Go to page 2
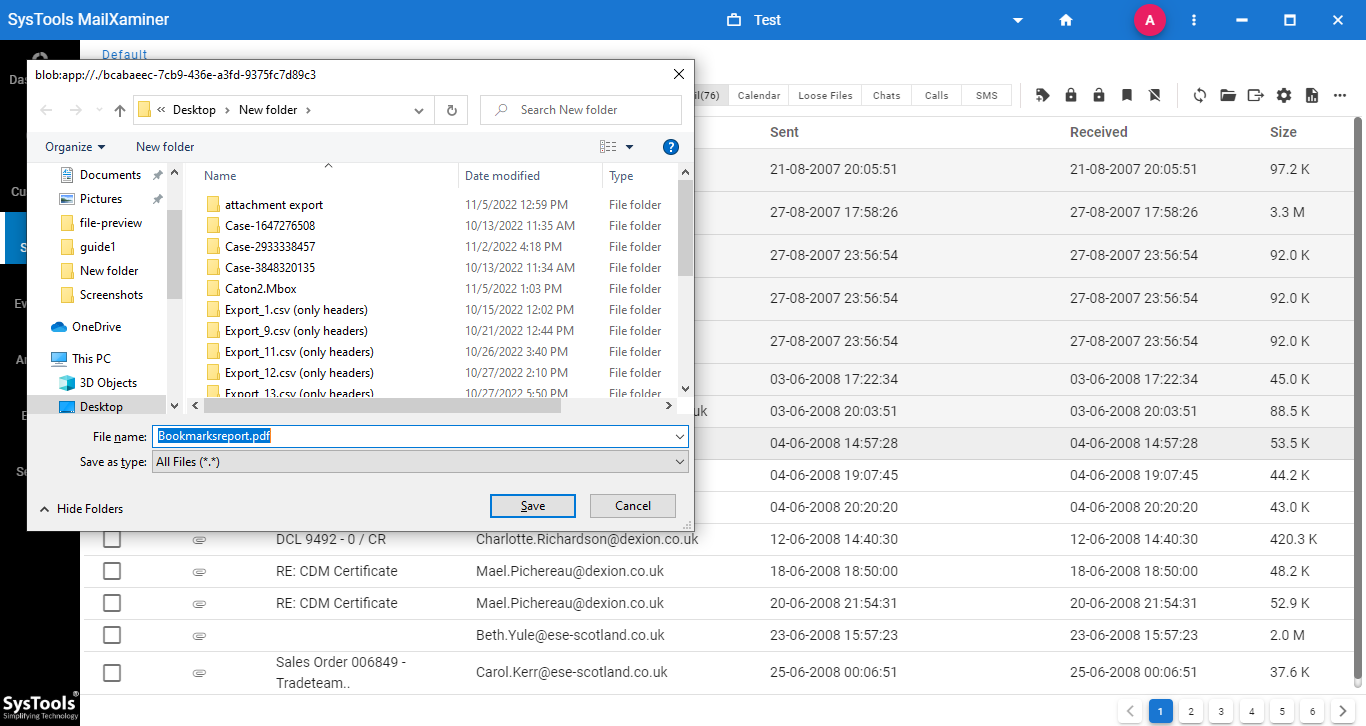Image resolution: width=1366 pixels, height=726 pixels. (x=1191, y=711)
